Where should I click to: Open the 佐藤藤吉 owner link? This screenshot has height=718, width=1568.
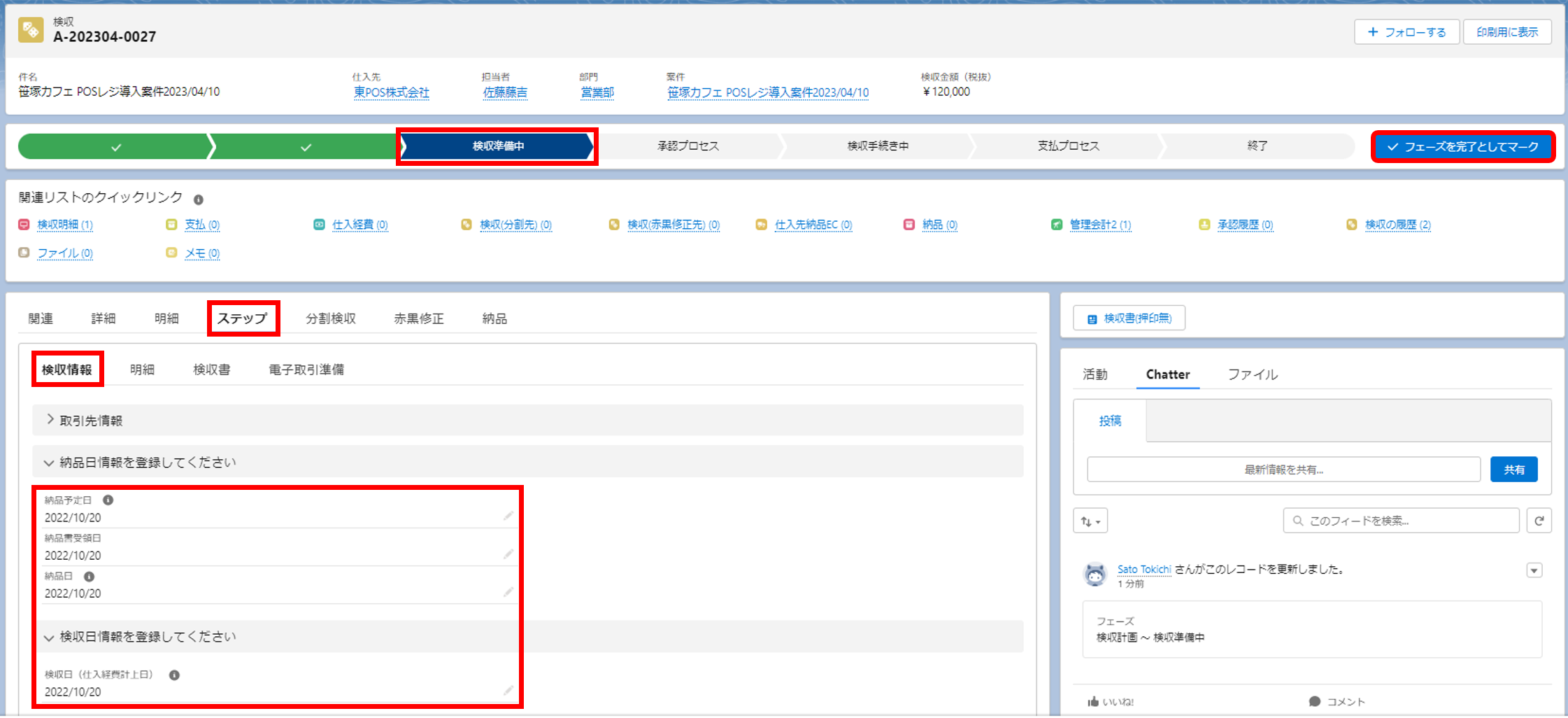point(505,92)
